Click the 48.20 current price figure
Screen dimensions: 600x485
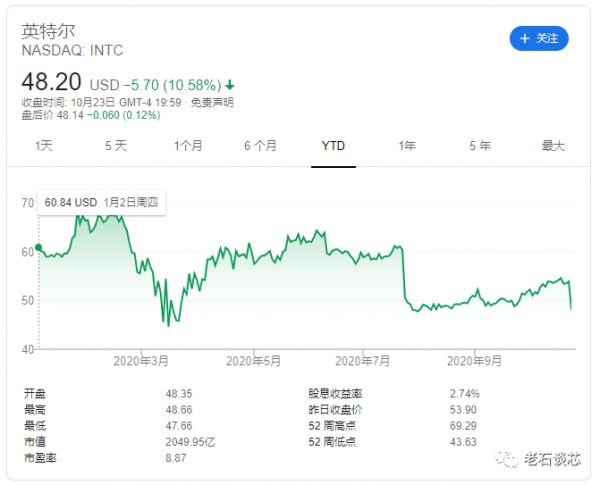[52, 83]
